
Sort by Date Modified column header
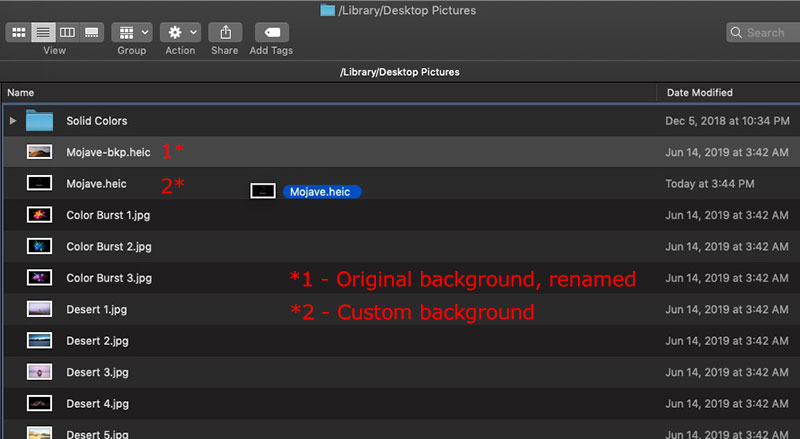728,92
